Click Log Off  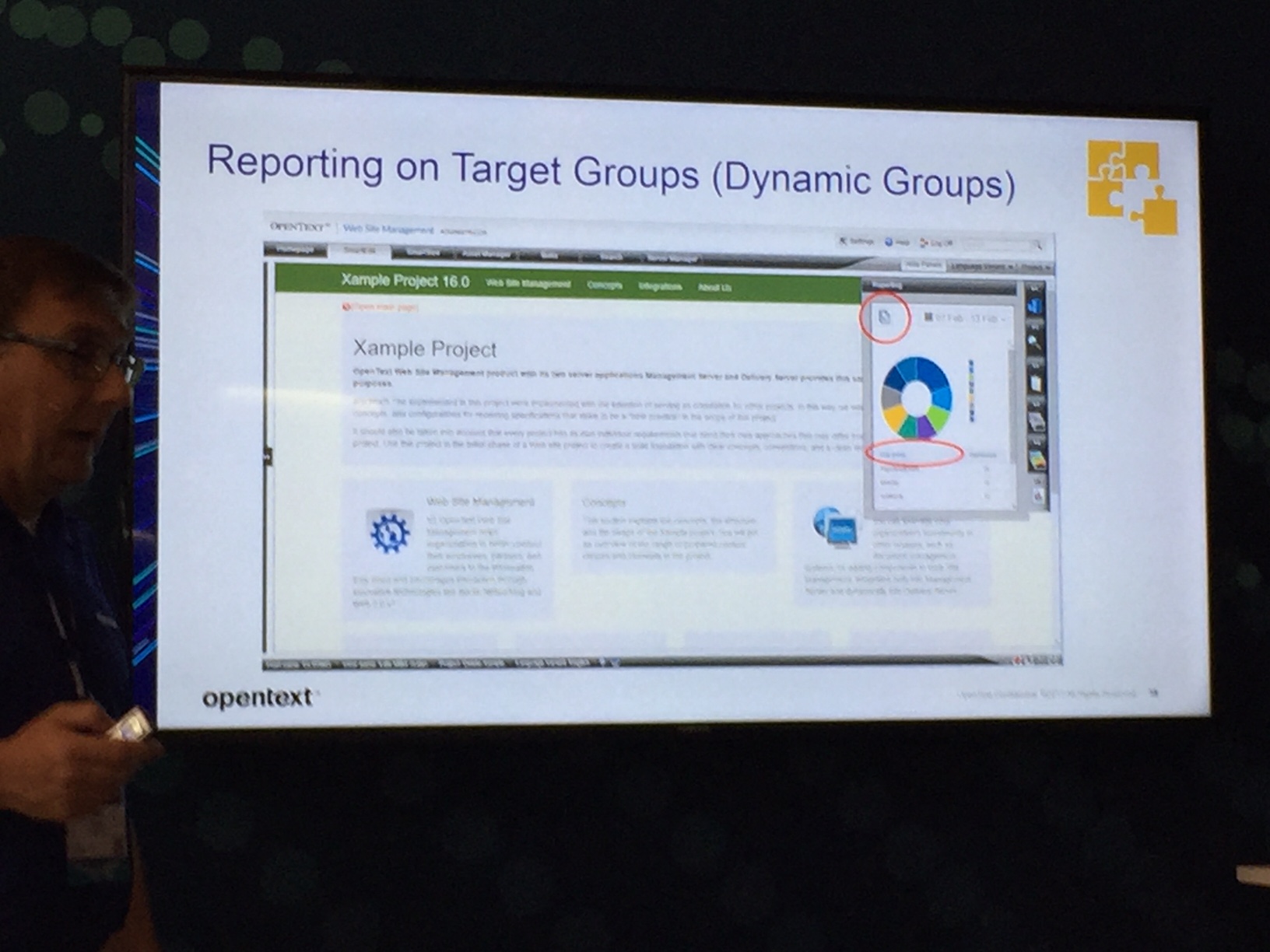936,243
